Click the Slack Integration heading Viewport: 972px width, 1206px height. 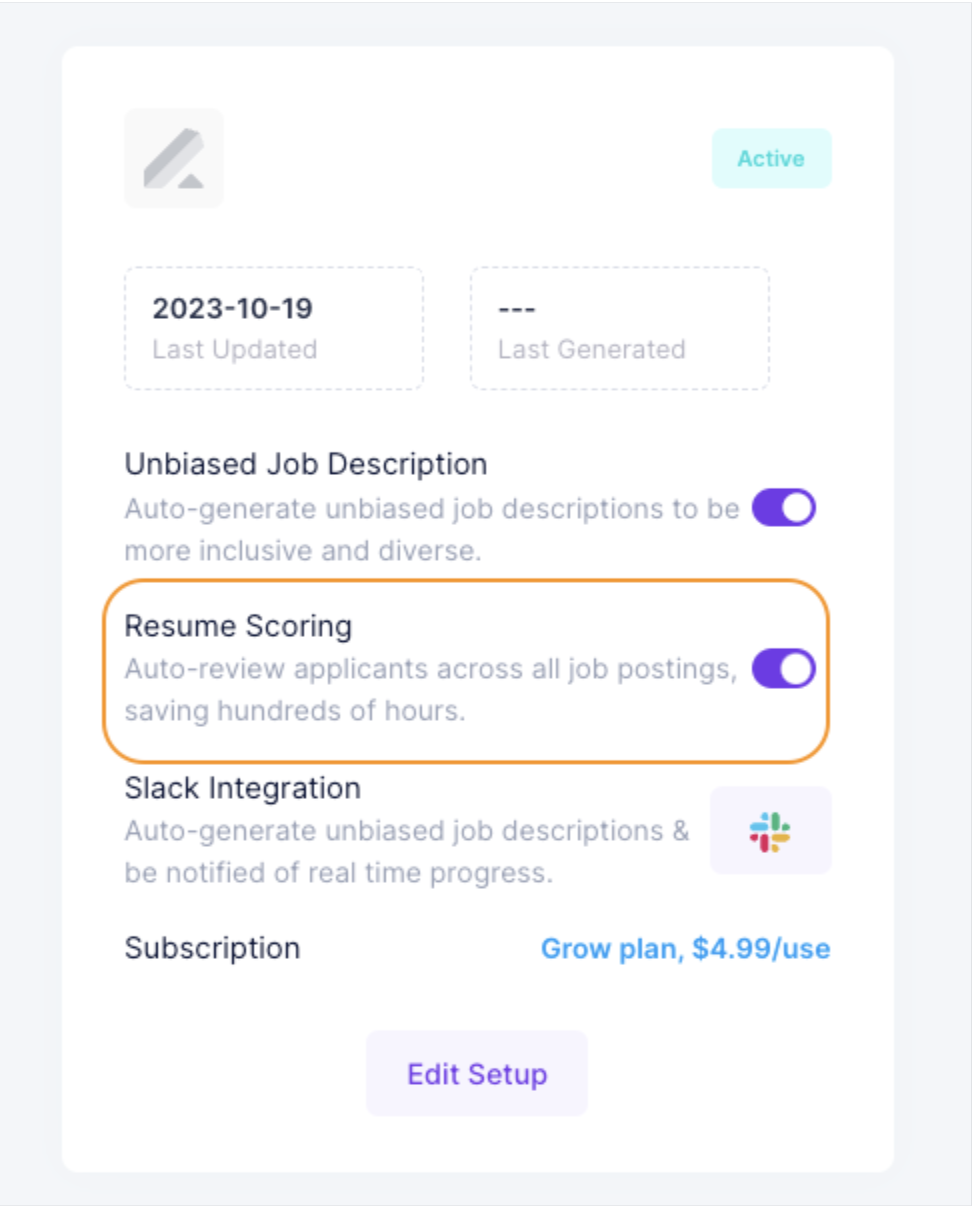tap(243, 788)
